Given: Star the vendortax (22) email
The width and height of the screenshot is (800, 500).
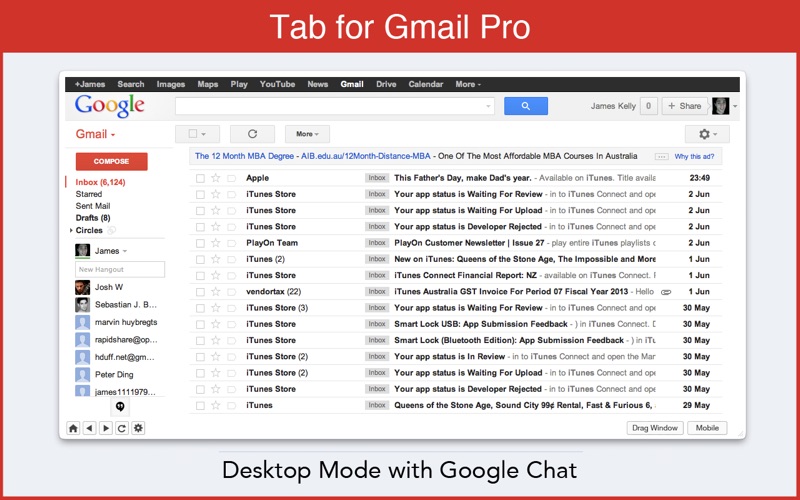Looking at the screenshot, I should click(x=215, y=292).
